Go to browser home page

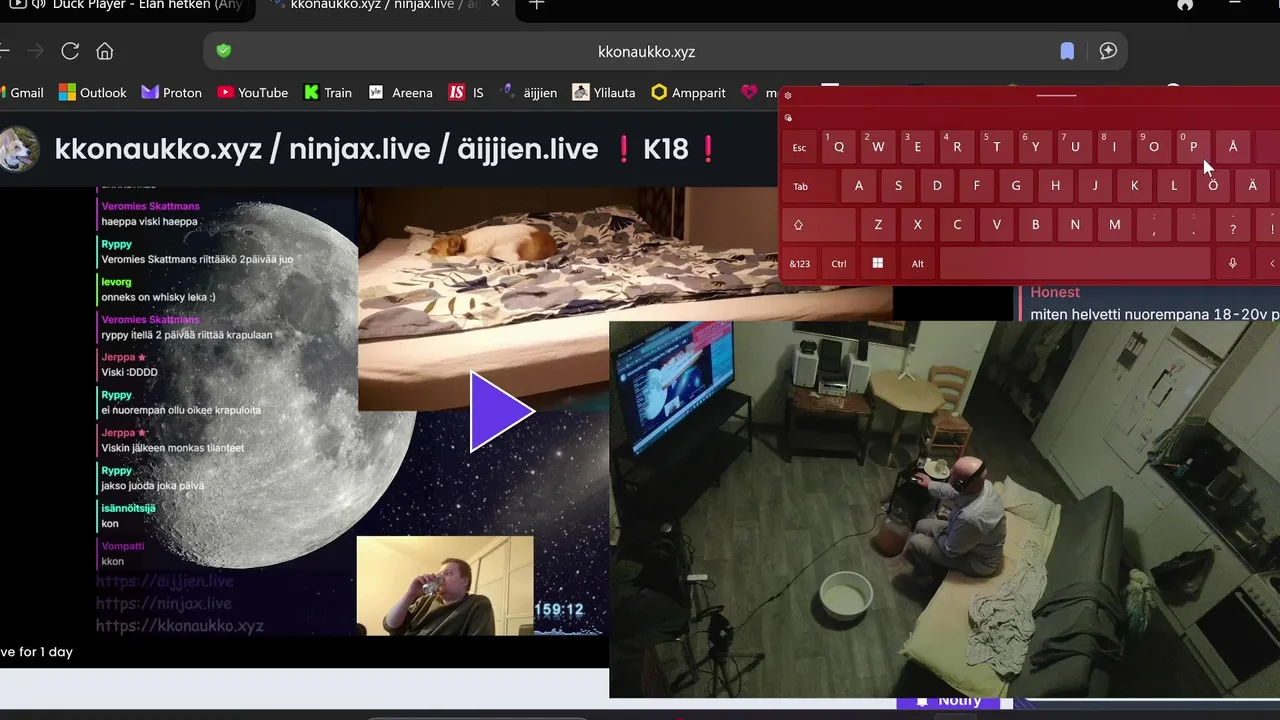point(105,51)
